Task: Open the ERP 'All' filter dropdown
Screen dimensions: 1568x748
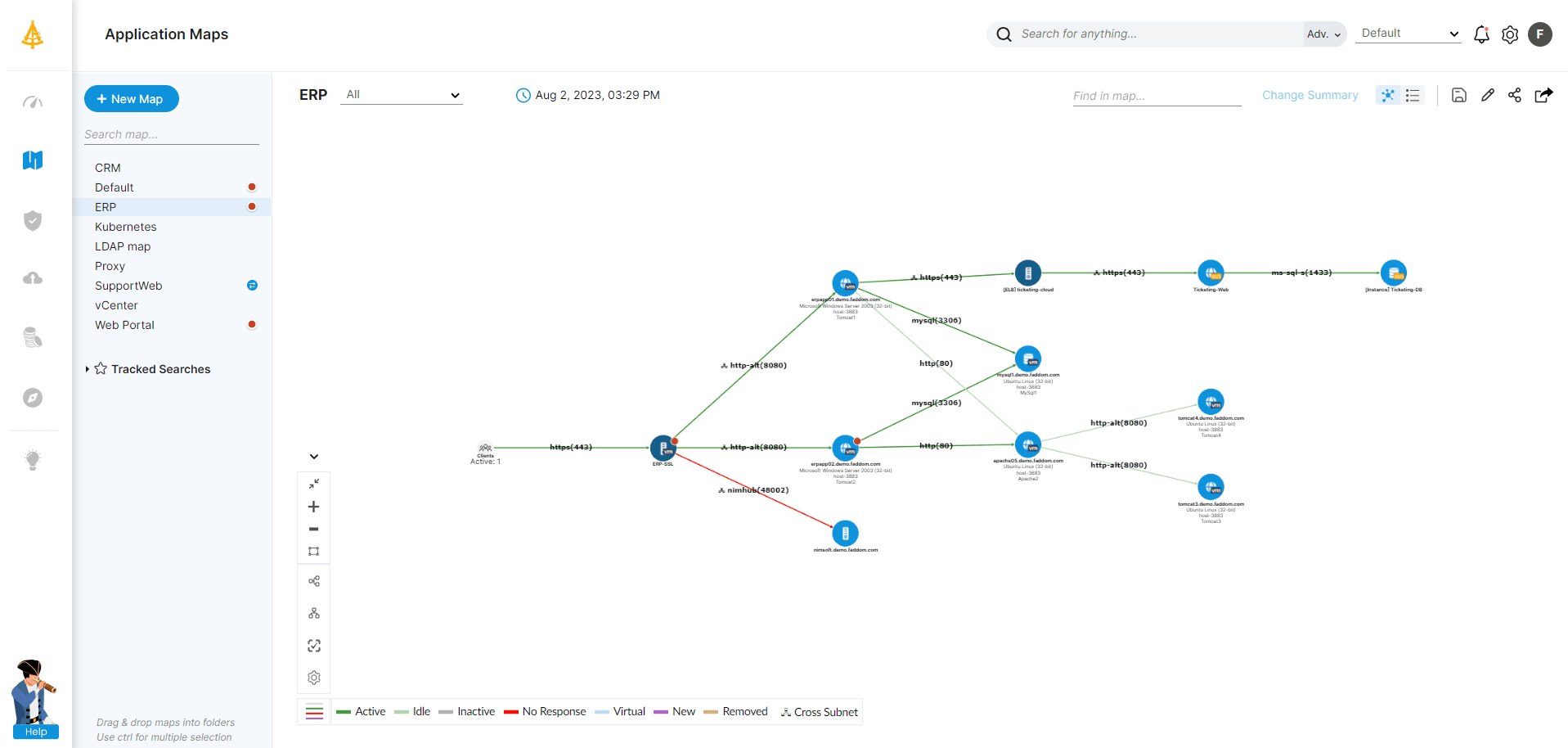Action: pos(402,95)
